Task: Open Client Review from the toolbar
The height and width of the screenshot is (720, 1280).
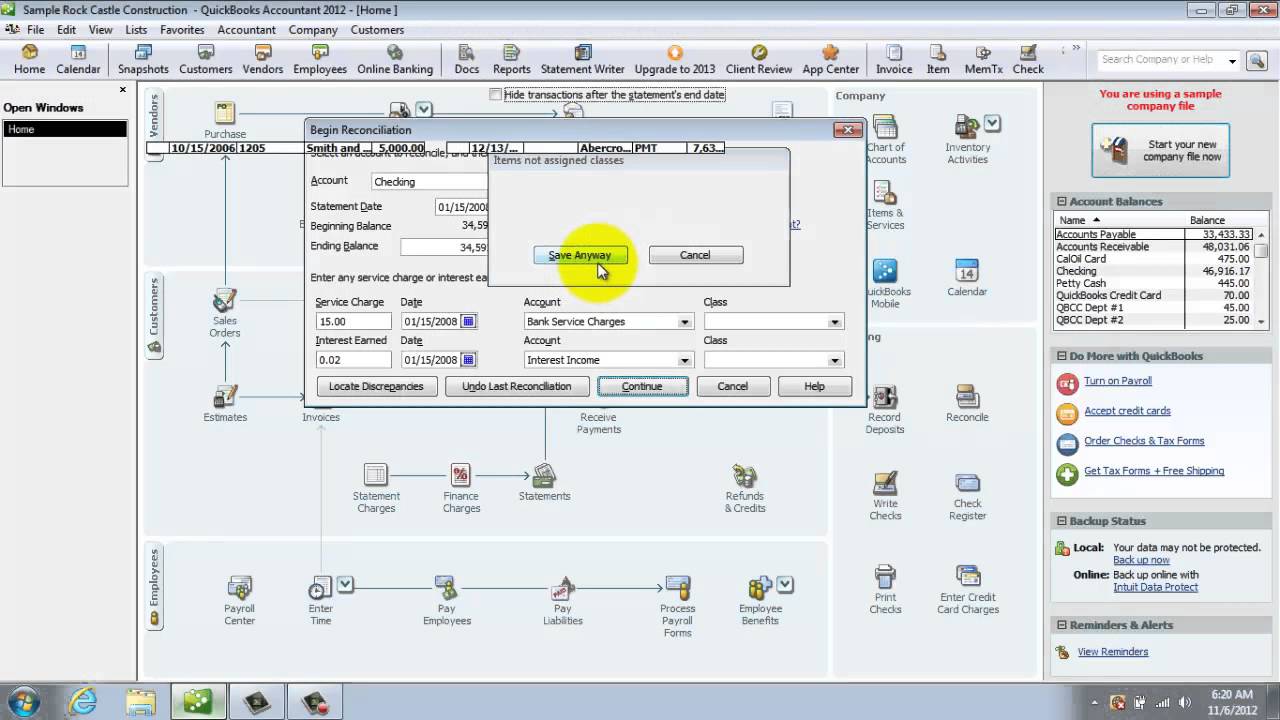Action: point(759,60)
